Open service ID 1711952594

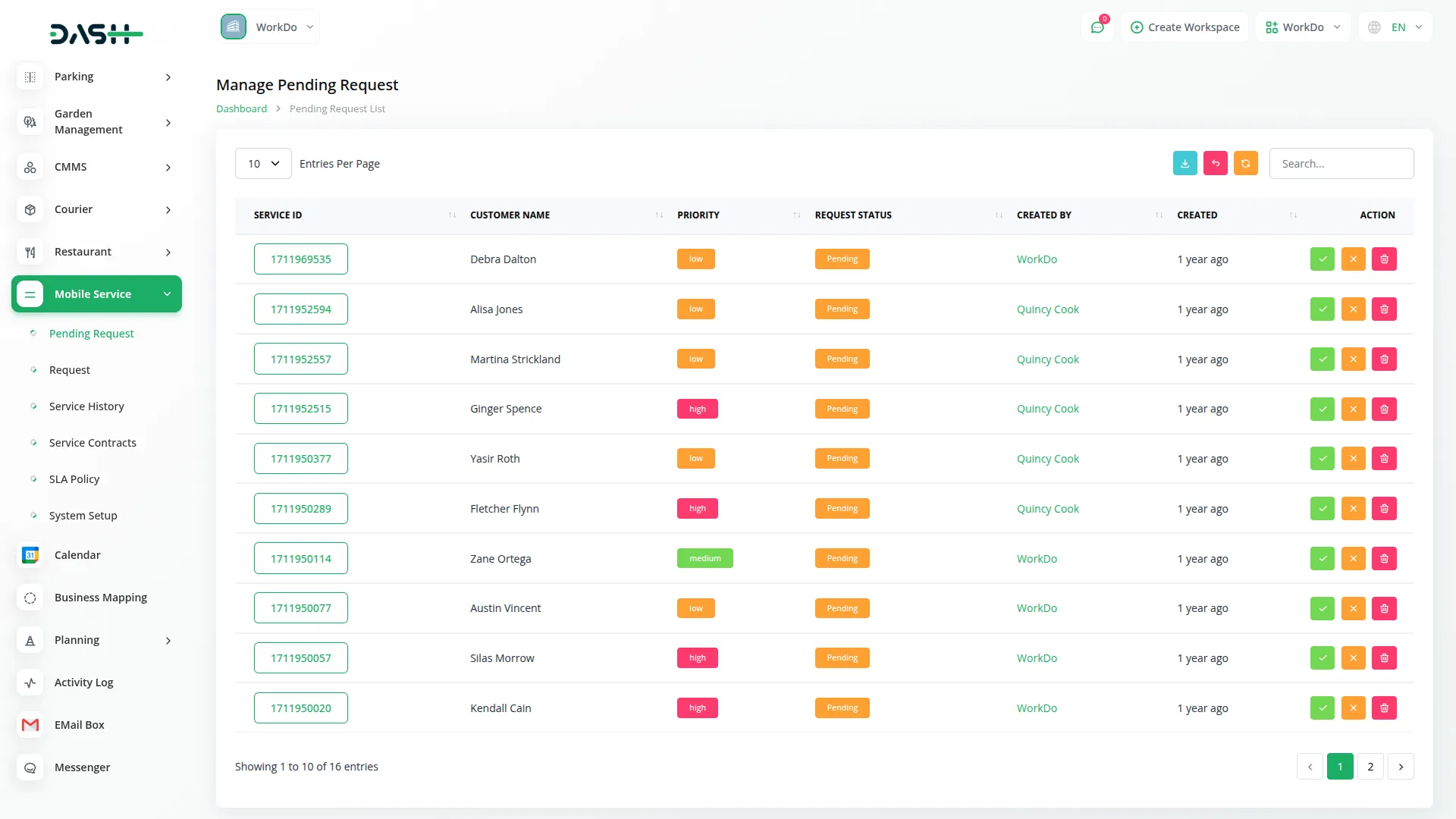click(x=301, y=309)
